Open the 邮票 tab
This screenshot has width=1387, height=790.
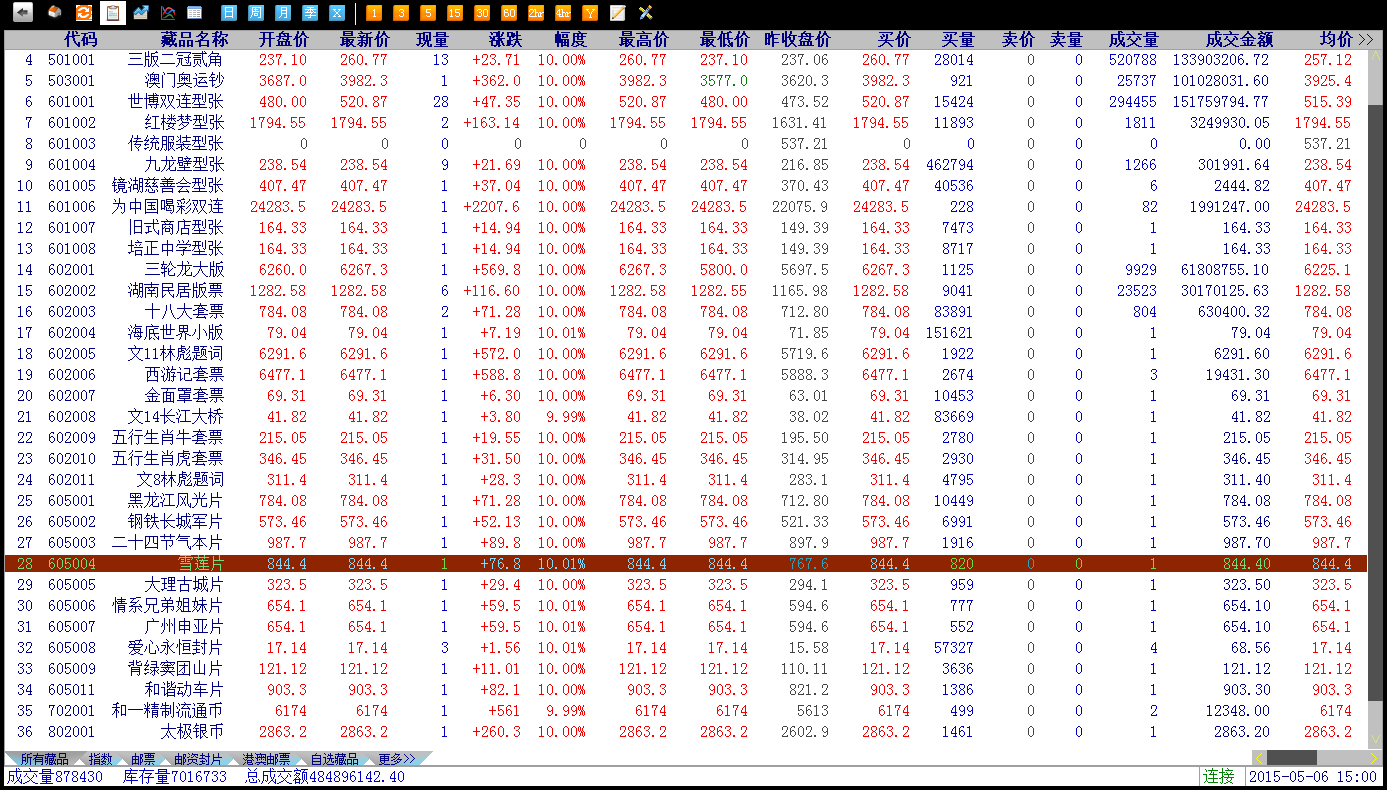click(x=143, y=760)
